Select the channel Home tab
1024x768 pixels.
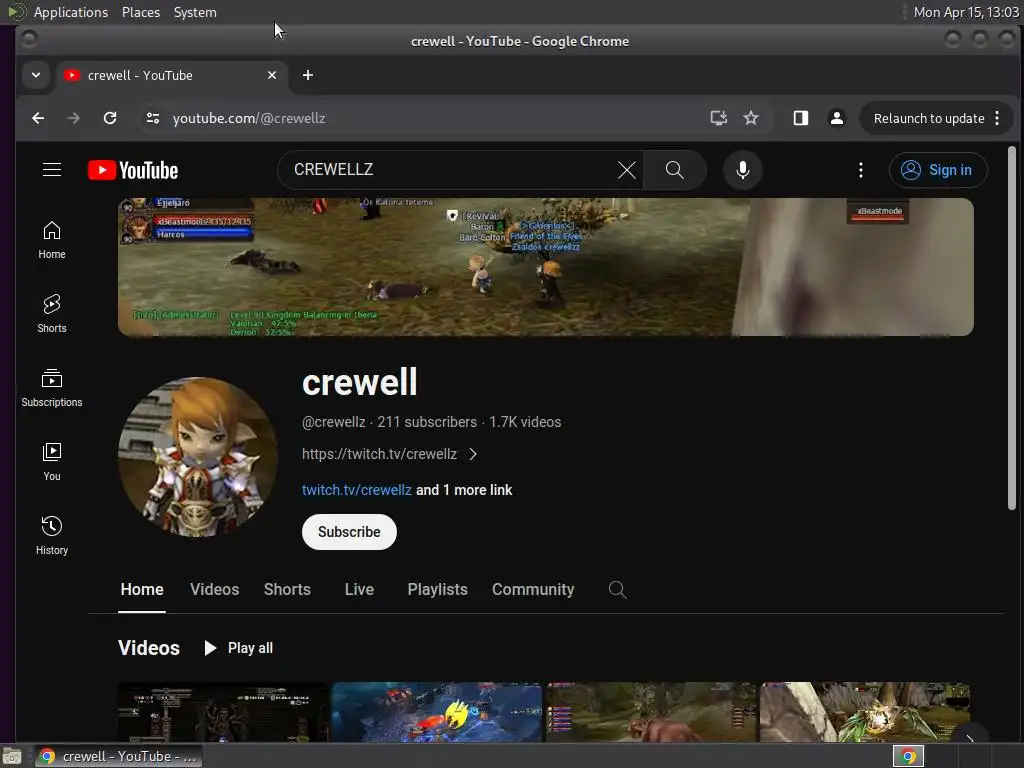tap(142, 590)
